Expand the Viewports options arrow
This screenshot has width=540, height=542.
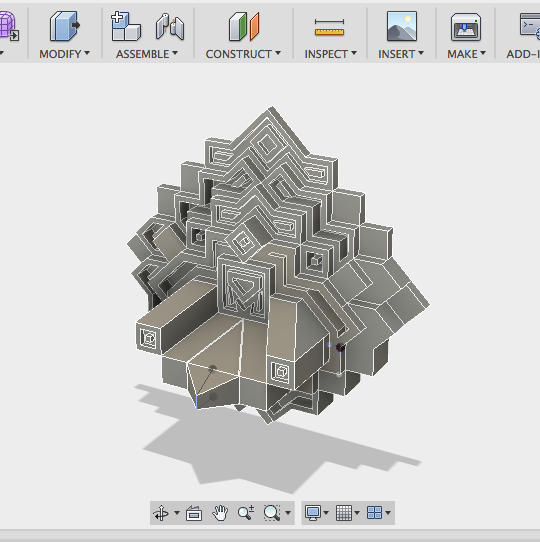pos(388,513)
